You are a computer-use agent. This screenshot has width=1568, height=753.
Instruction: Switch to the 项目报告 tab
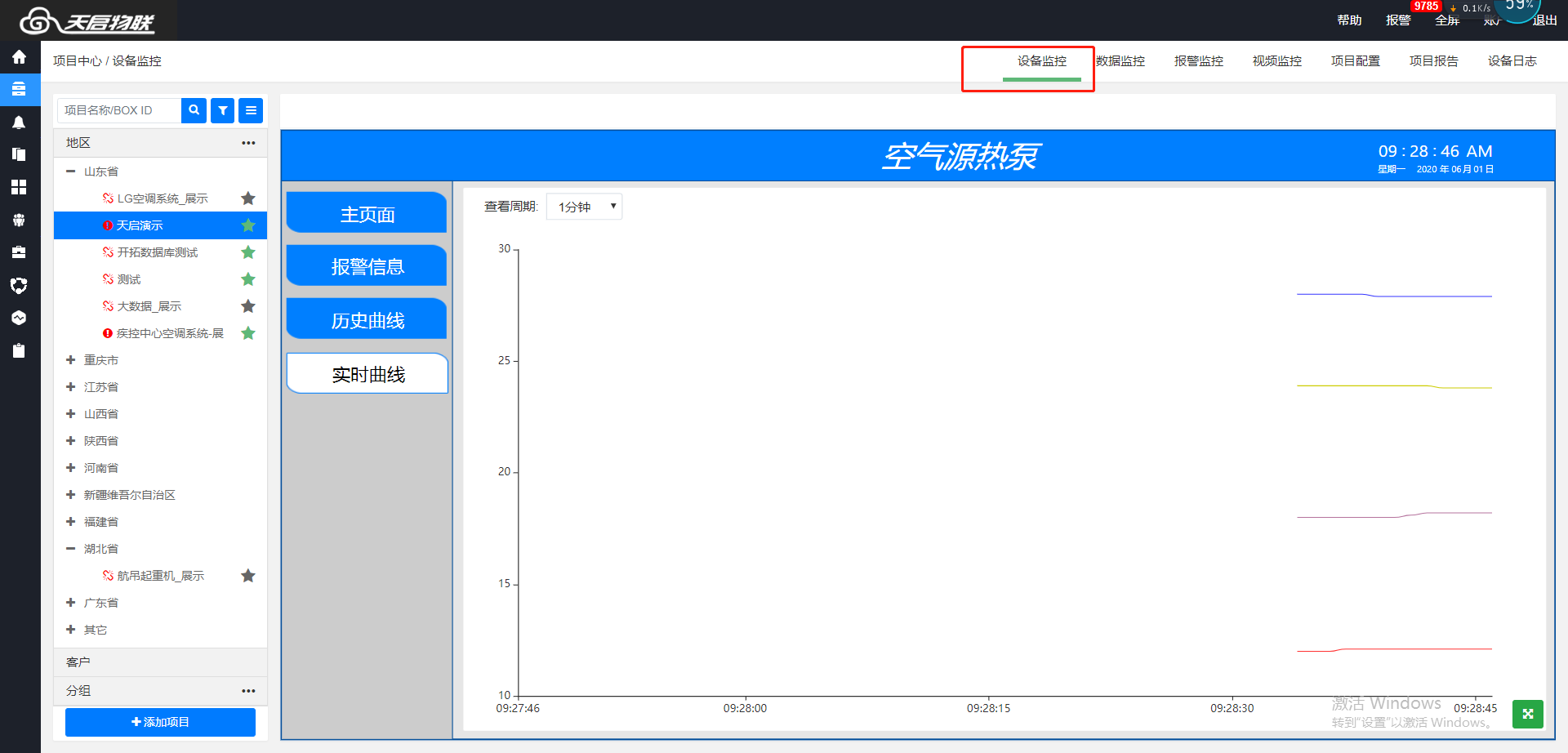click(1434, 61)
